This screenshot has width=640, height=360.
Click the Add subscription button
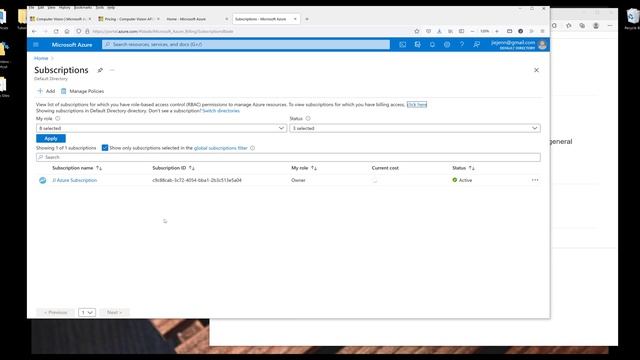46,91
